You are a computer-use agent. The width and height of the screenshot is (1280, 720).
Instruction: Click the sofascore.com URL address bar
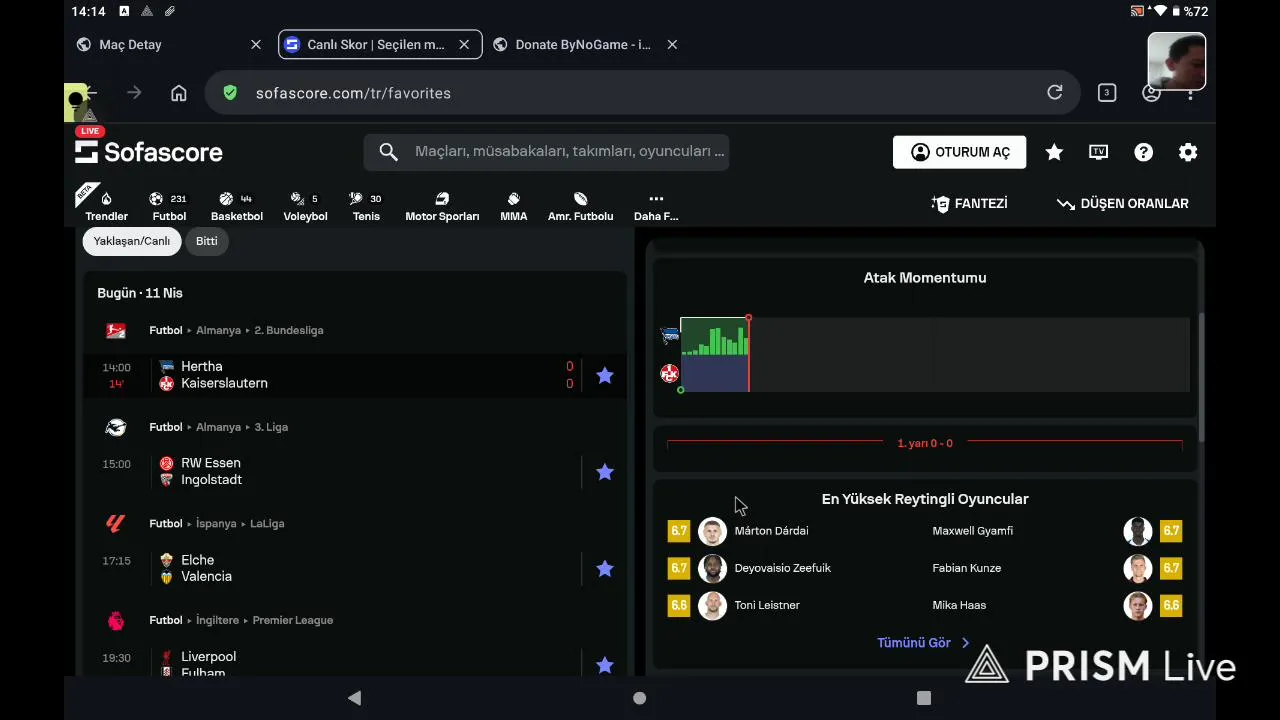click(642, 93)
